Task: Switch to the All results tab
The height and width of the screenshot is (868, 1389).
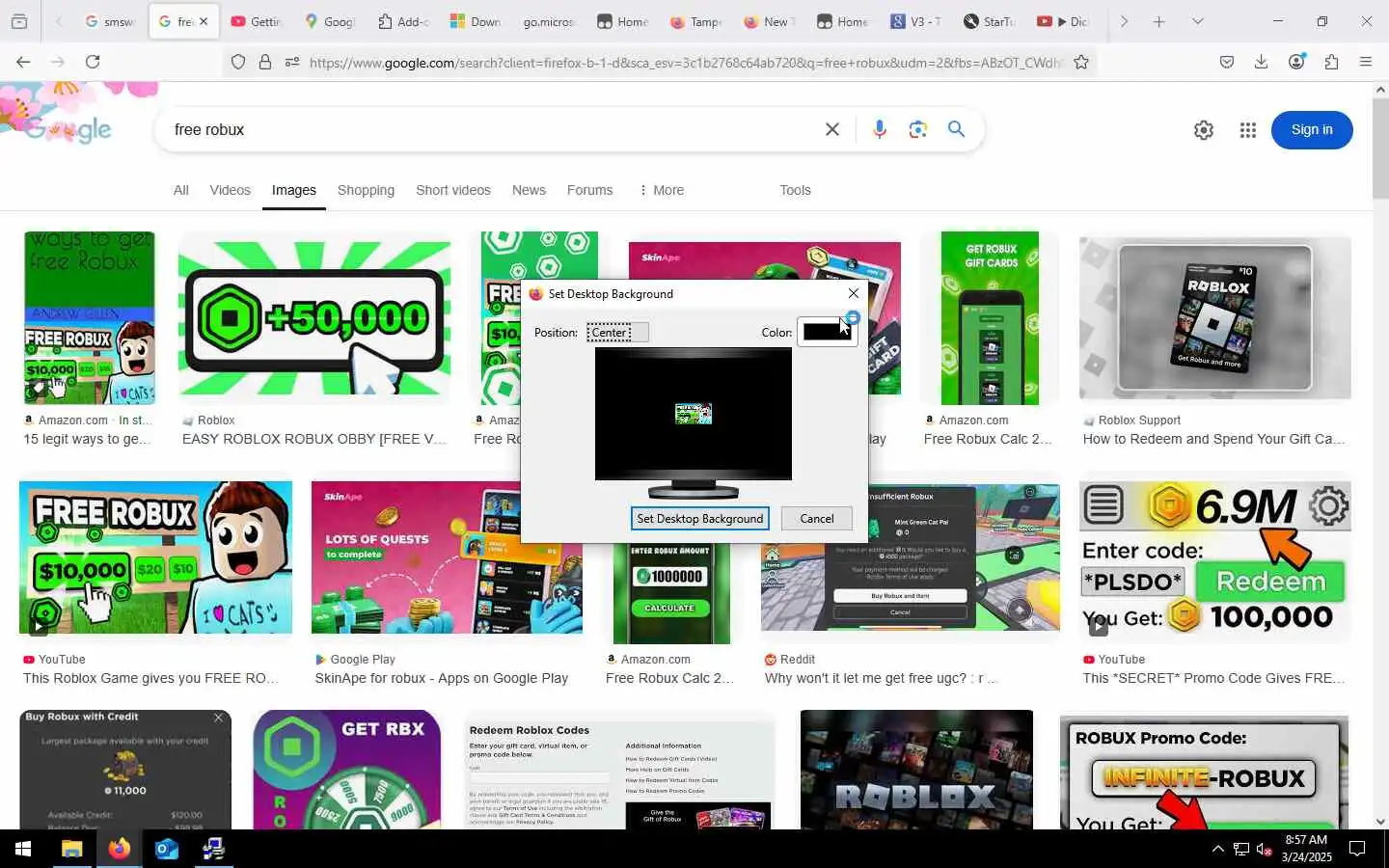Action: (180, 190)
